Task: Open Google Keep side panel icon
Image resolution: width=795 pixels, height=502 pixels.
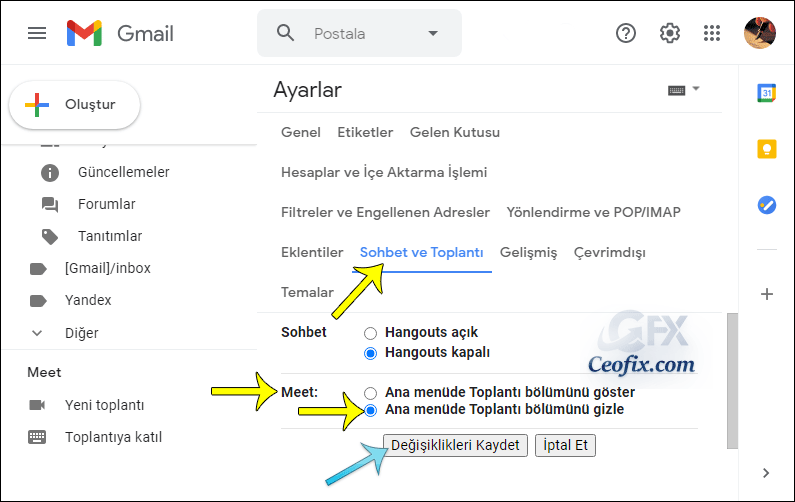Action: tap(767, 149)
